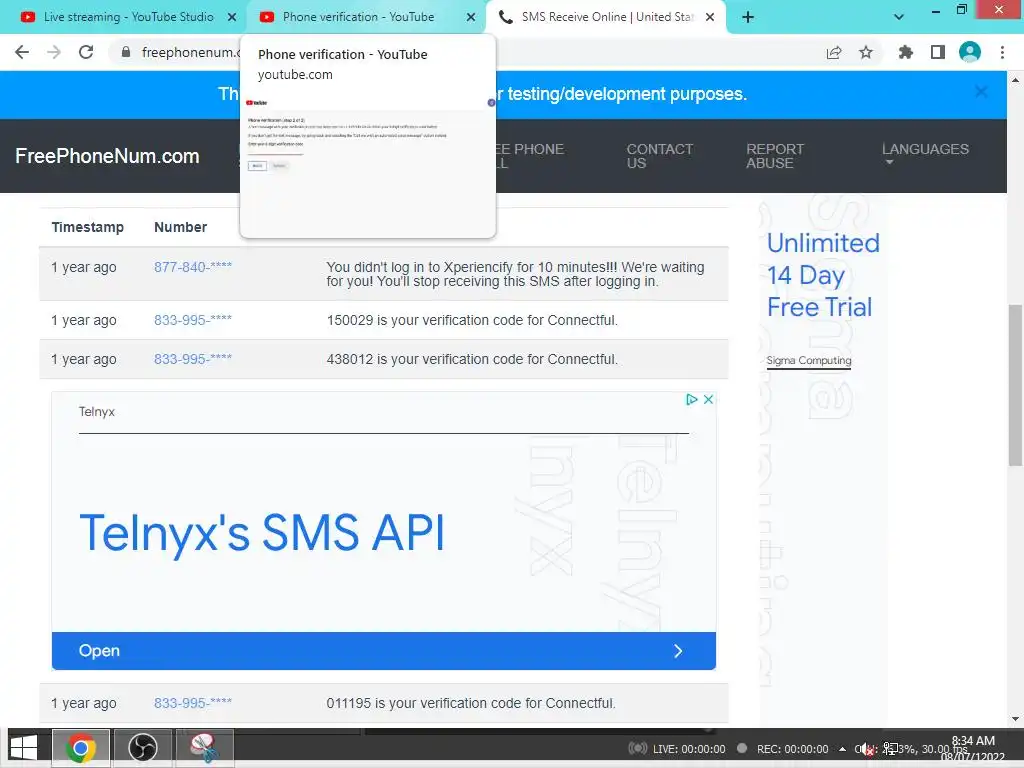
Task: Click the scrollbar up arrow
Action: click(1015, 80)
